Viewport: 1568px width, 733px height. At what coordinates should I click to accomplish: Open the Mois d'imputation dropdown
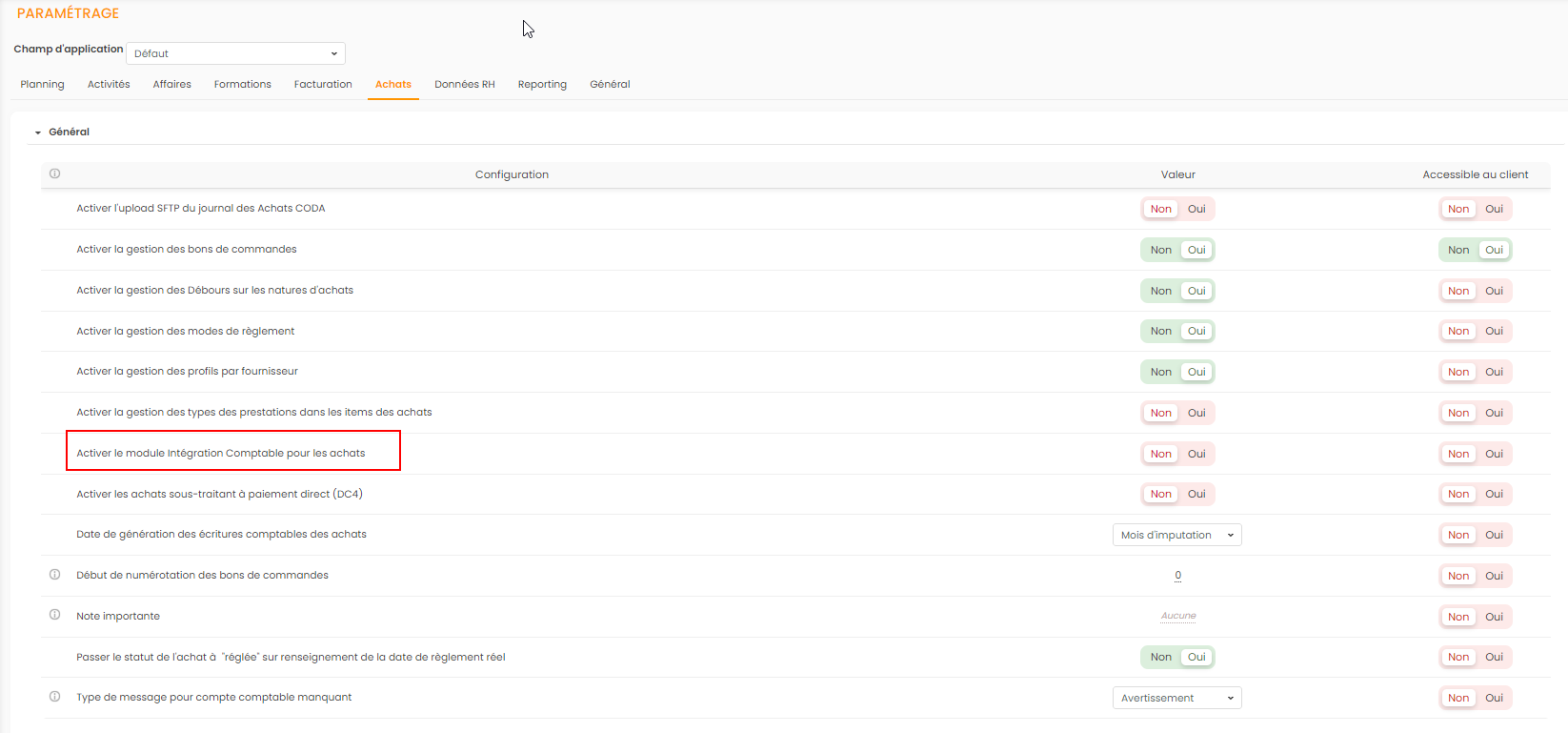click(x=1176, y=535)
